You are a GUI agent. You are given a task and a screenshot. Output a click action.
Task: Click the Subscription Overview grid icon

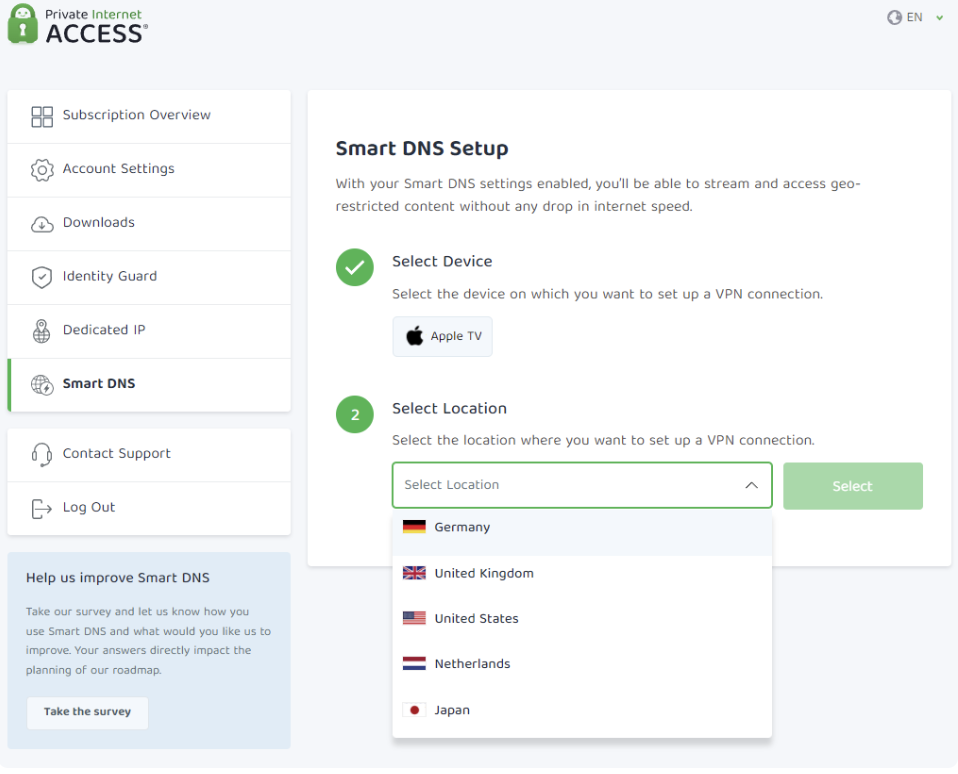coord(42,116)
